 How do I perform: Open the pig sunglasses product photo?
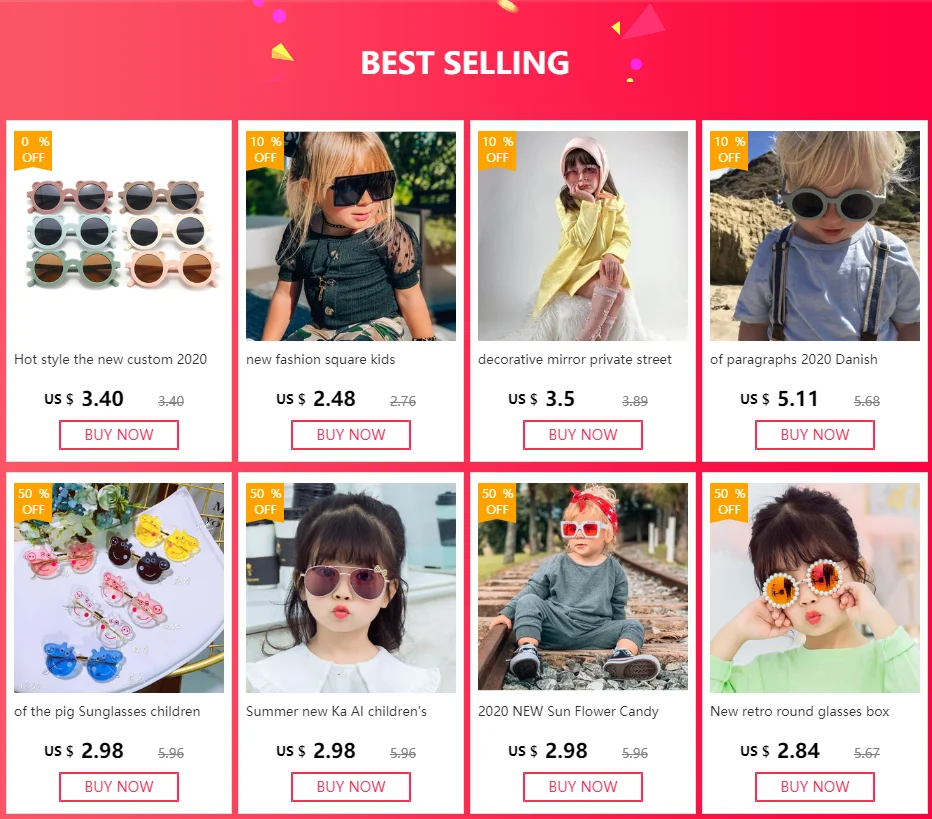coord(119,588)
